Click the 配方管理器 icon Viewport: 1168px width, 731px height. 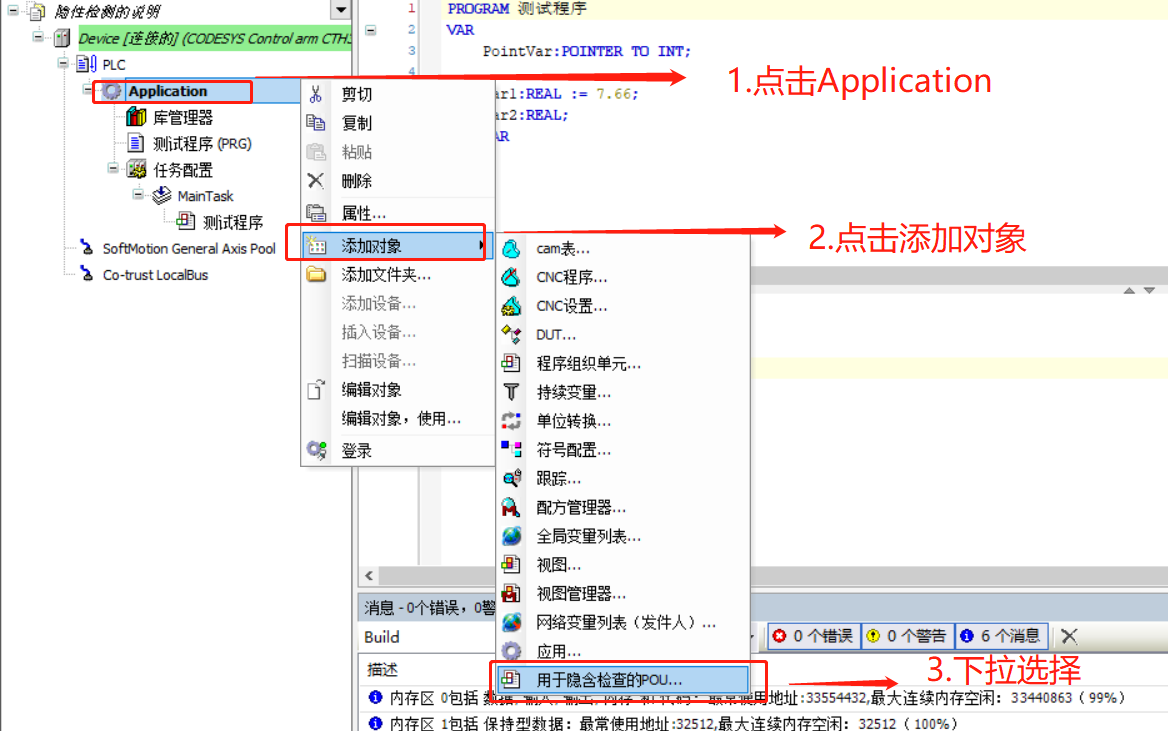511,507
